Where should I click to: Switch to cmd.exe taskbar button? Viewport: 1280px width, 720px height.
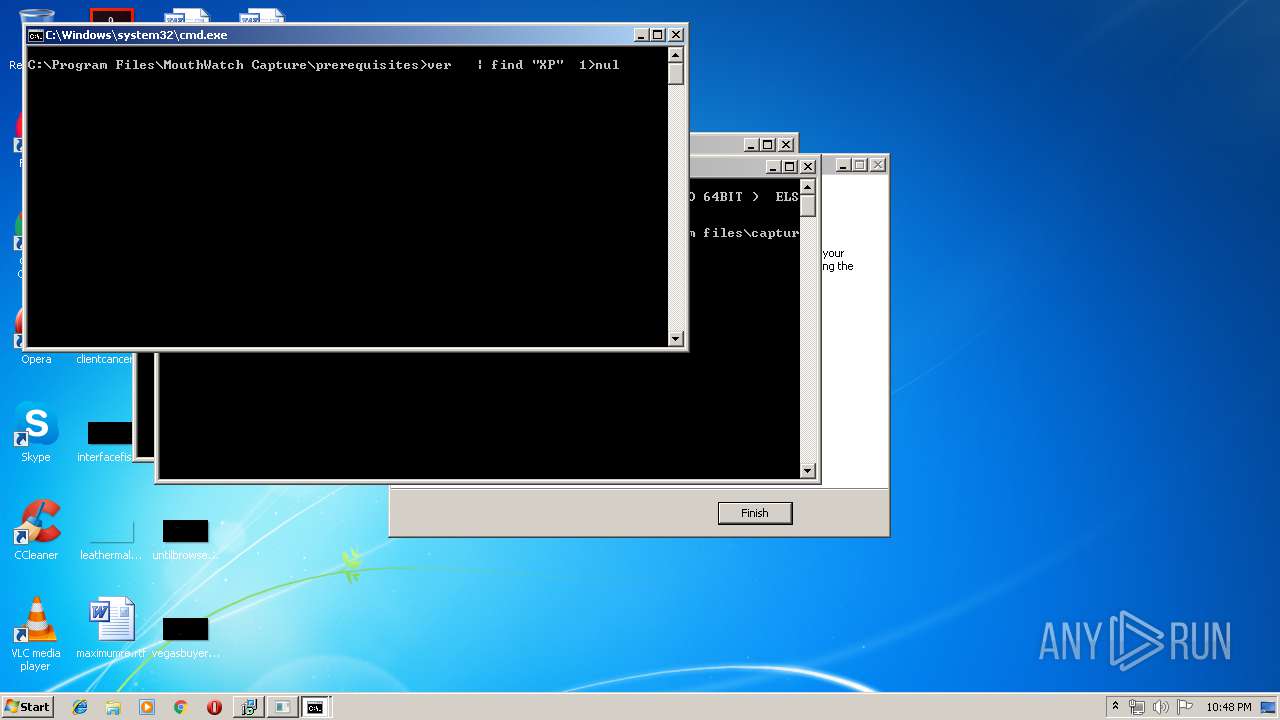(316, 707)
